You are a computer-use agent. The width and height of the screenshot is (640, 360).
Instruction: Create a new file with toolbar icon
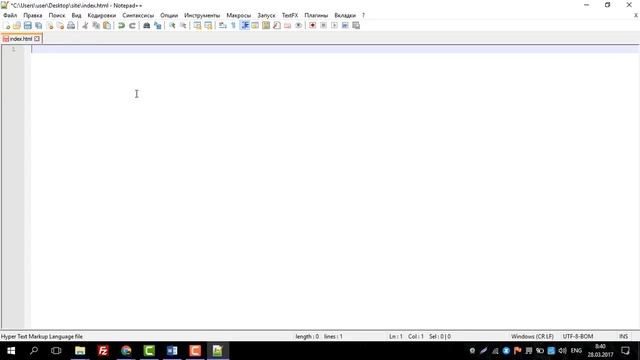7,25
